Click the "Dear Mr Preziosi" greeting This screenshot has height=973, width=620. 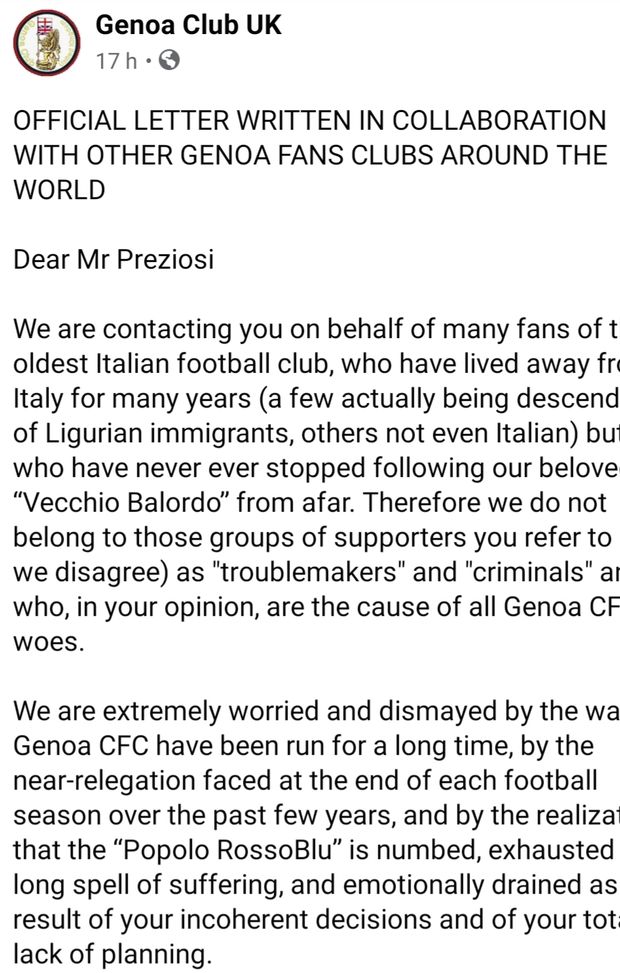tap(113, 260)
